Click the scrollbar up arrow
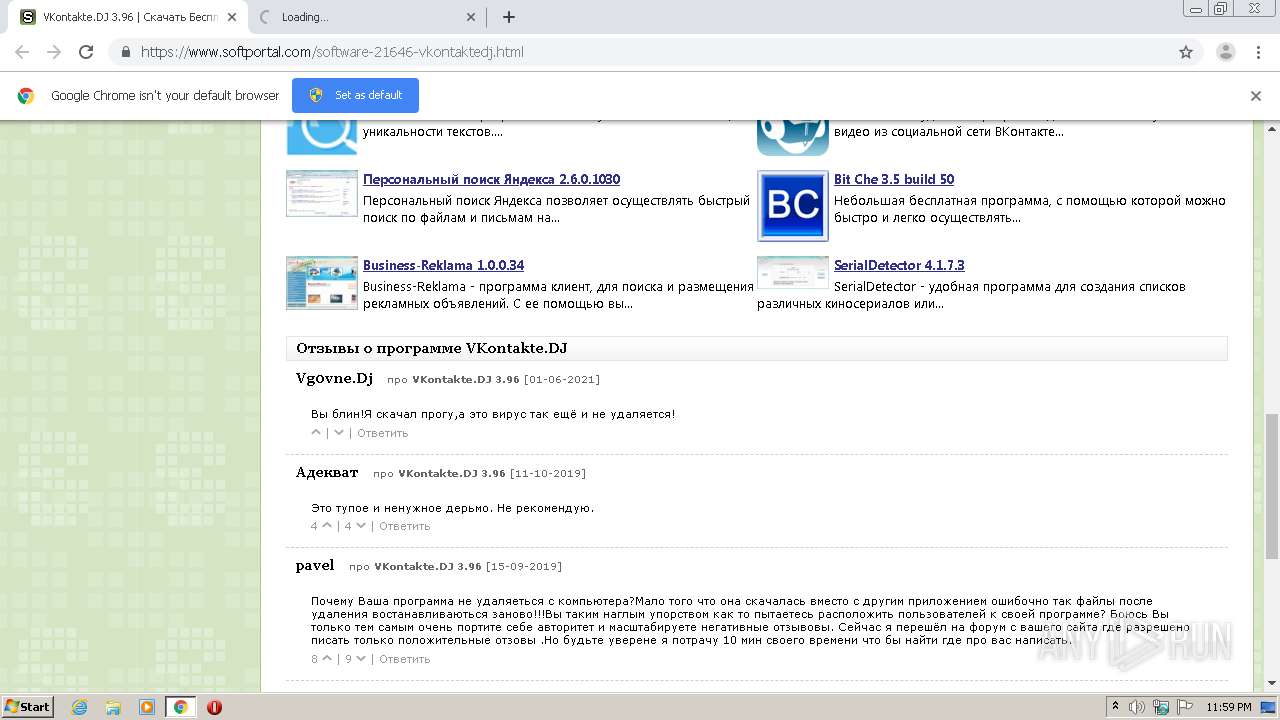This screenshot has height=720, width=1280. point(1272,128)
